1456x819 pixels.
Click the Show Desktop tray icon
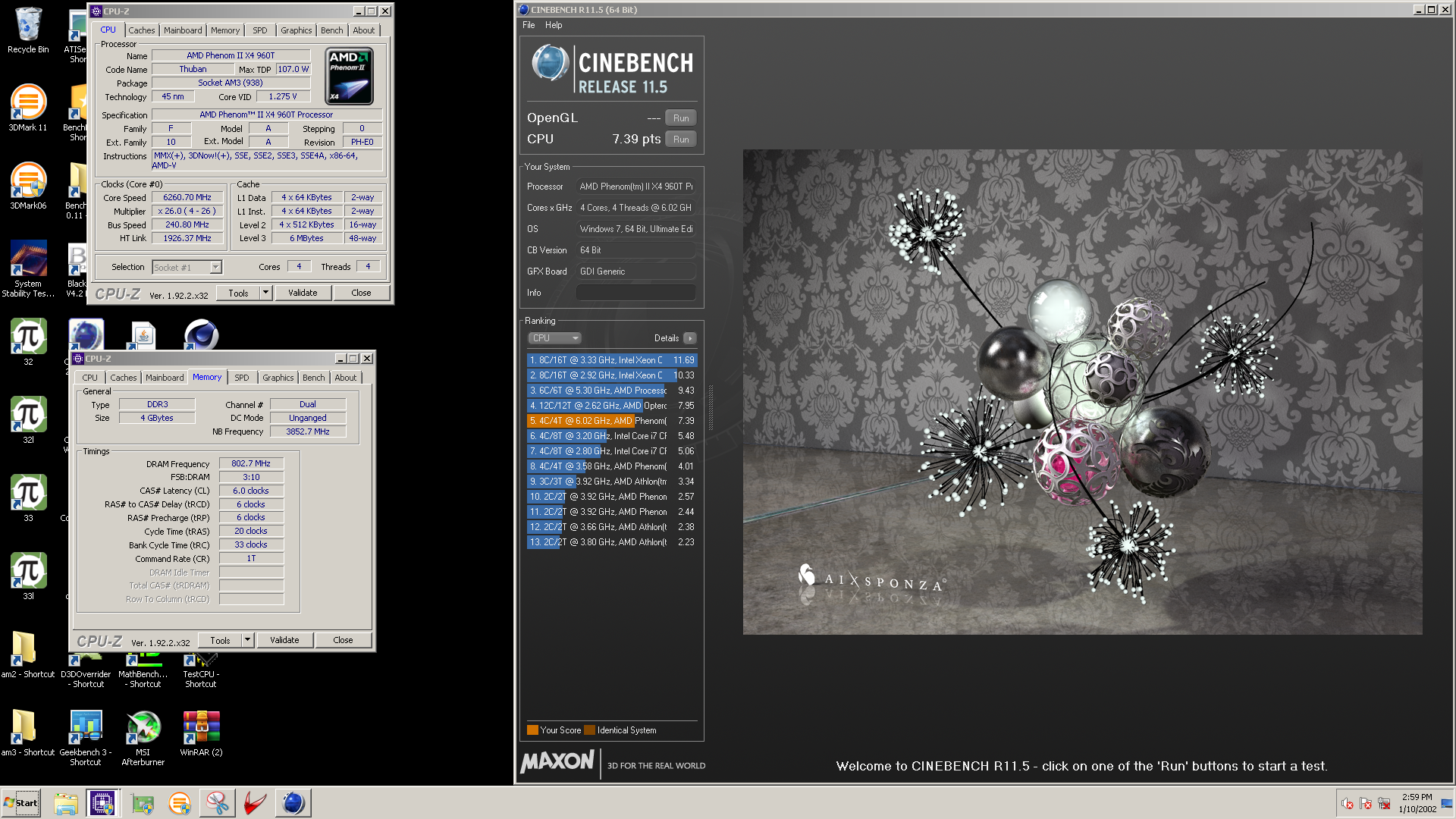pyautogui.click(x=1447, y=803)
